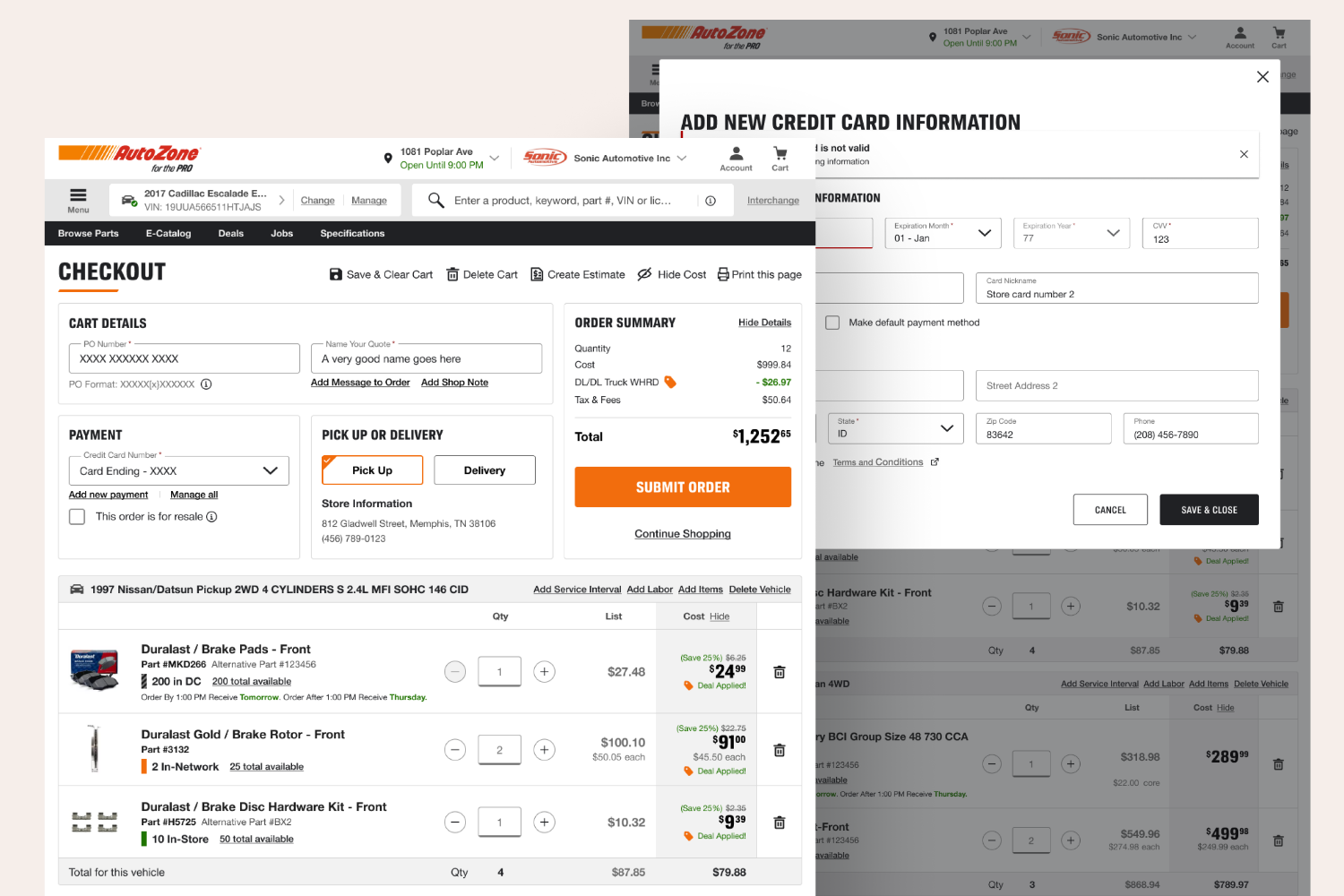Image resolution: width=1344 pixels, height=896 pixels.
Task: Decrease Brake Rotor quantity with minus
Action: 455,750
